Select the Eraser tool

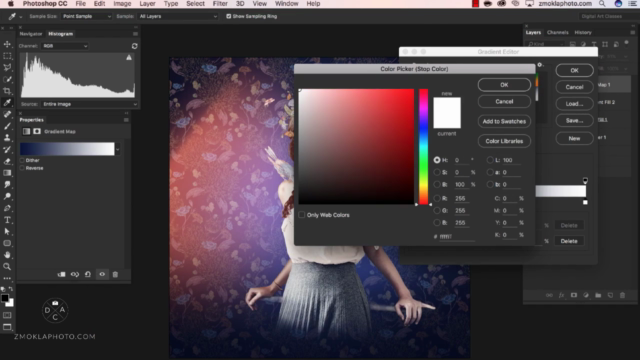pyautogui.click(x=7, y=161)
